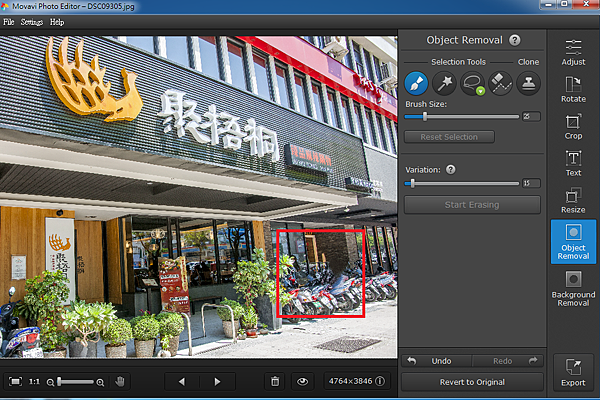600x400 pixels.
Task: Open the Text tab
Action: (573, 163)
